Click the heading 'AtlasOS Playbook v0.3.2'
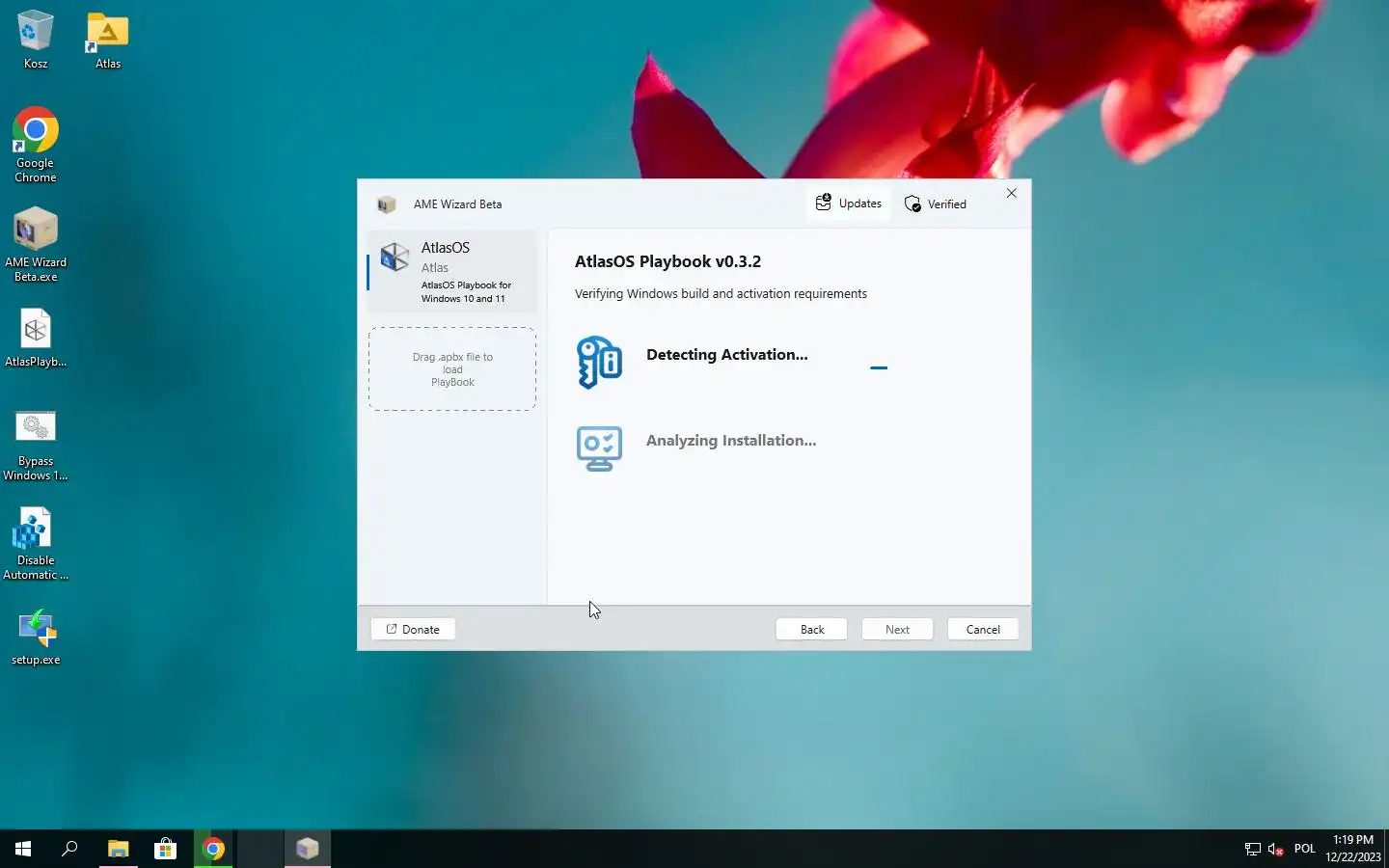This screenshot has height=868, width=1389. point(667,261)
